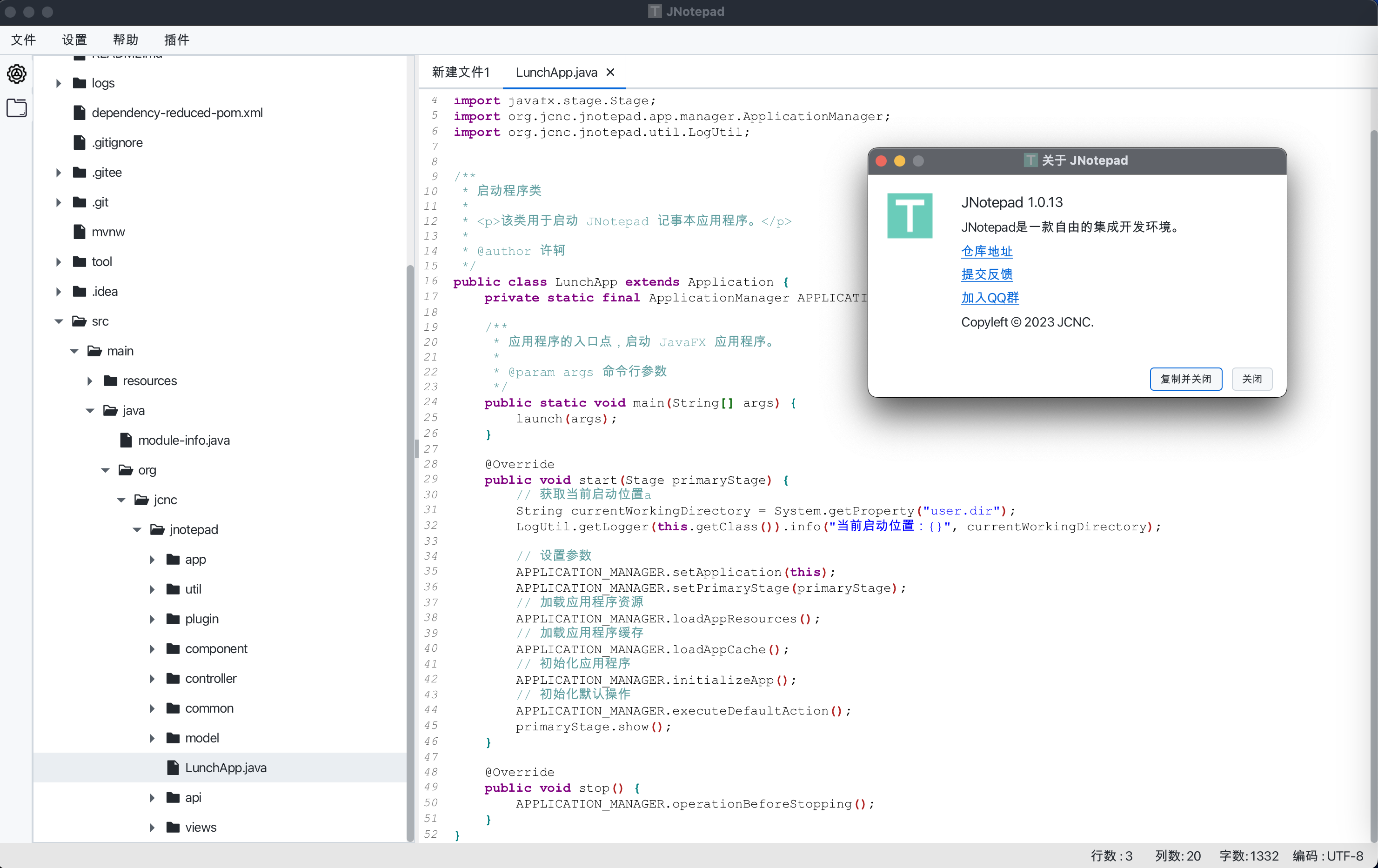
Task: Click the 加入QQ群 link
Action: [x=990, y=298]
